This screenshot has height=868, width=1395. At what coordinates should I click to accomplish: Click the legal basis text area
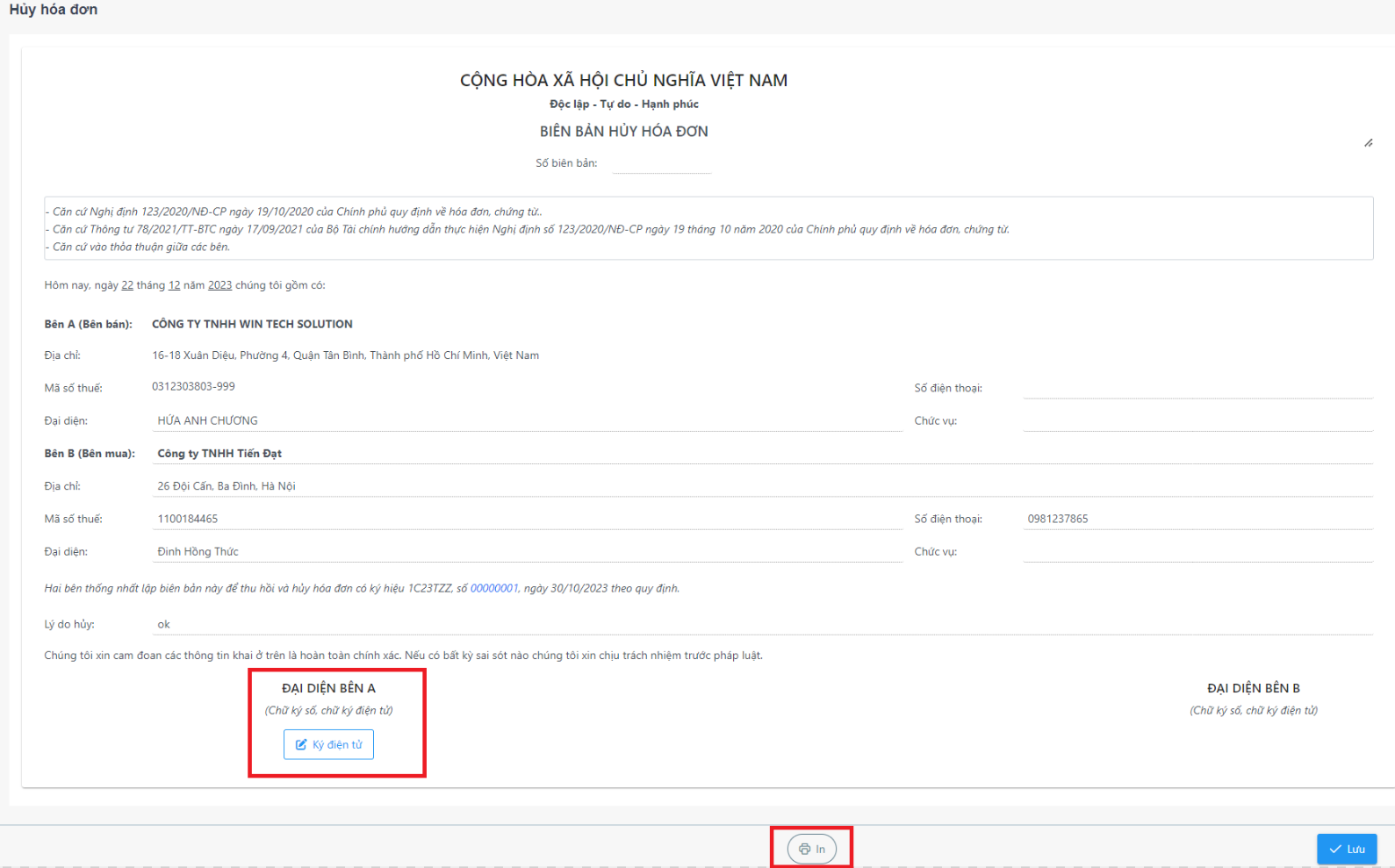coord(708,228)
